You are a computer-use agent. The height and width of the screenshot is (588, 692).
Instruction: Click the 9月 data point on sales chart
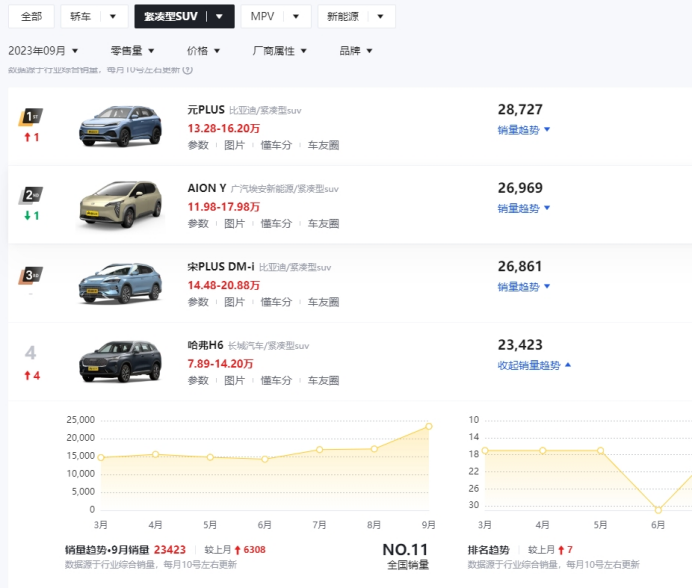point(429,426)
